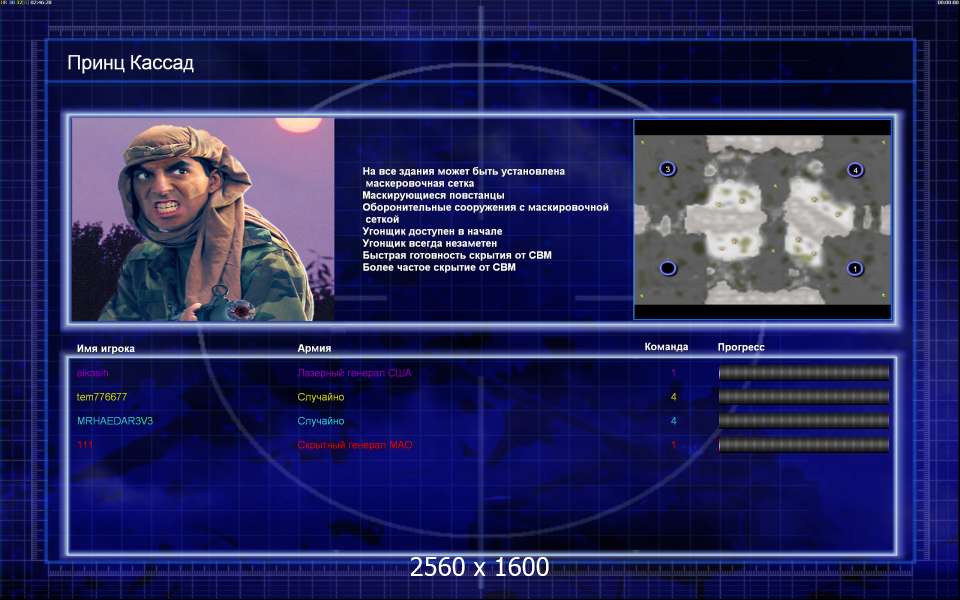Click the minimap preview center
This screenshot has height=600, width=960.
[762, 220]
